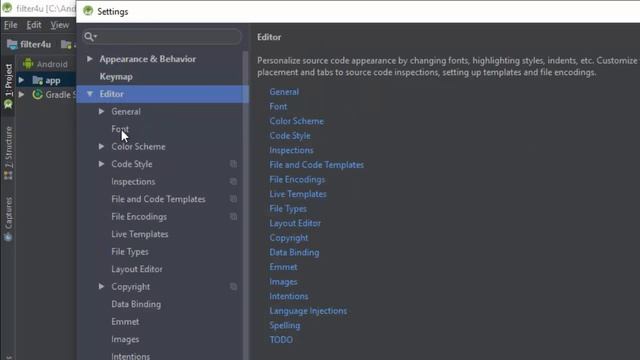Open the File menu
Screen dimensions: 640x360
(x=11, y=25)
